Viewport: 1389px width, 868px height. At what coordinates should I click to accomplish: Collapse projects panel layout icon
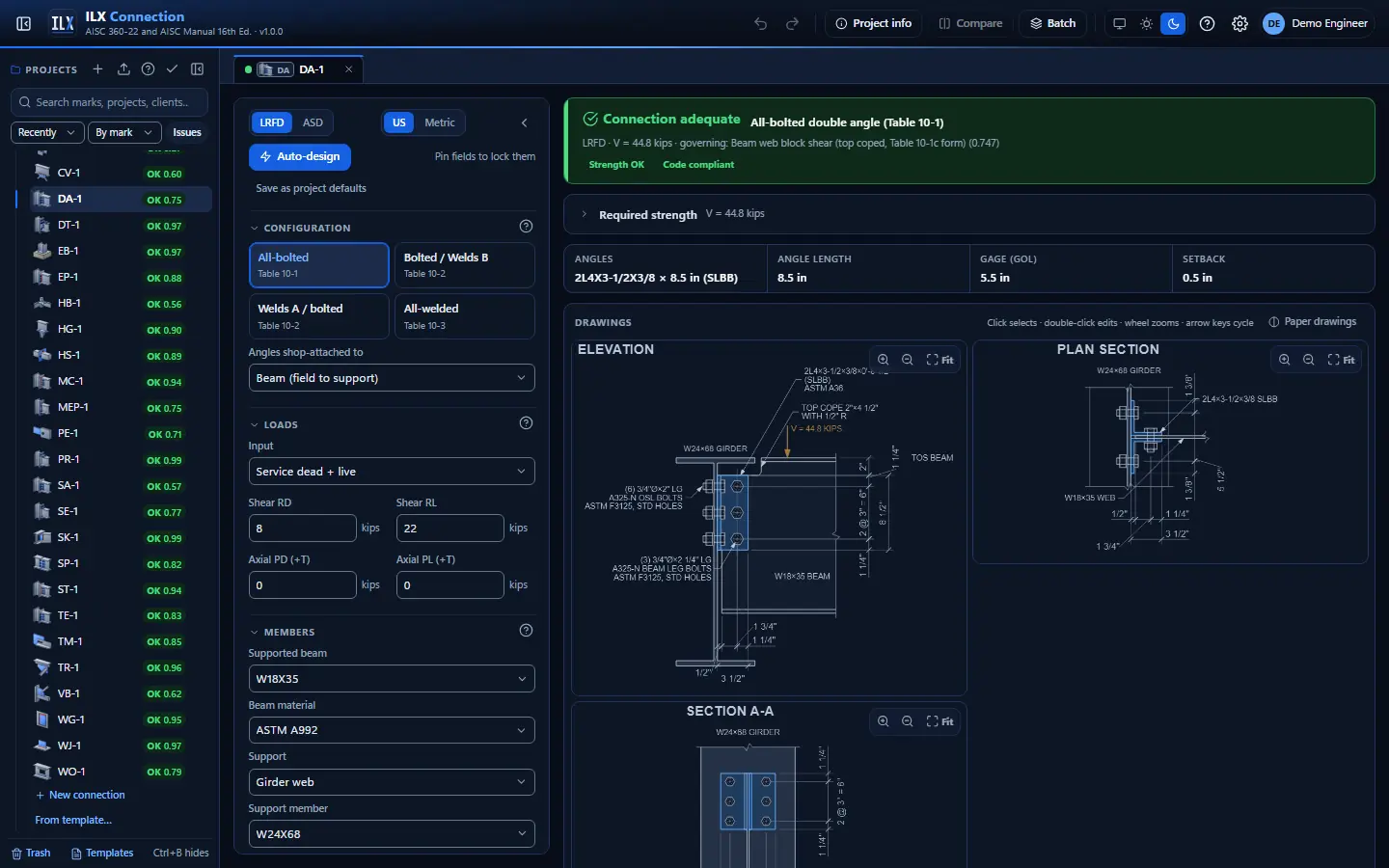click(197, 69)
